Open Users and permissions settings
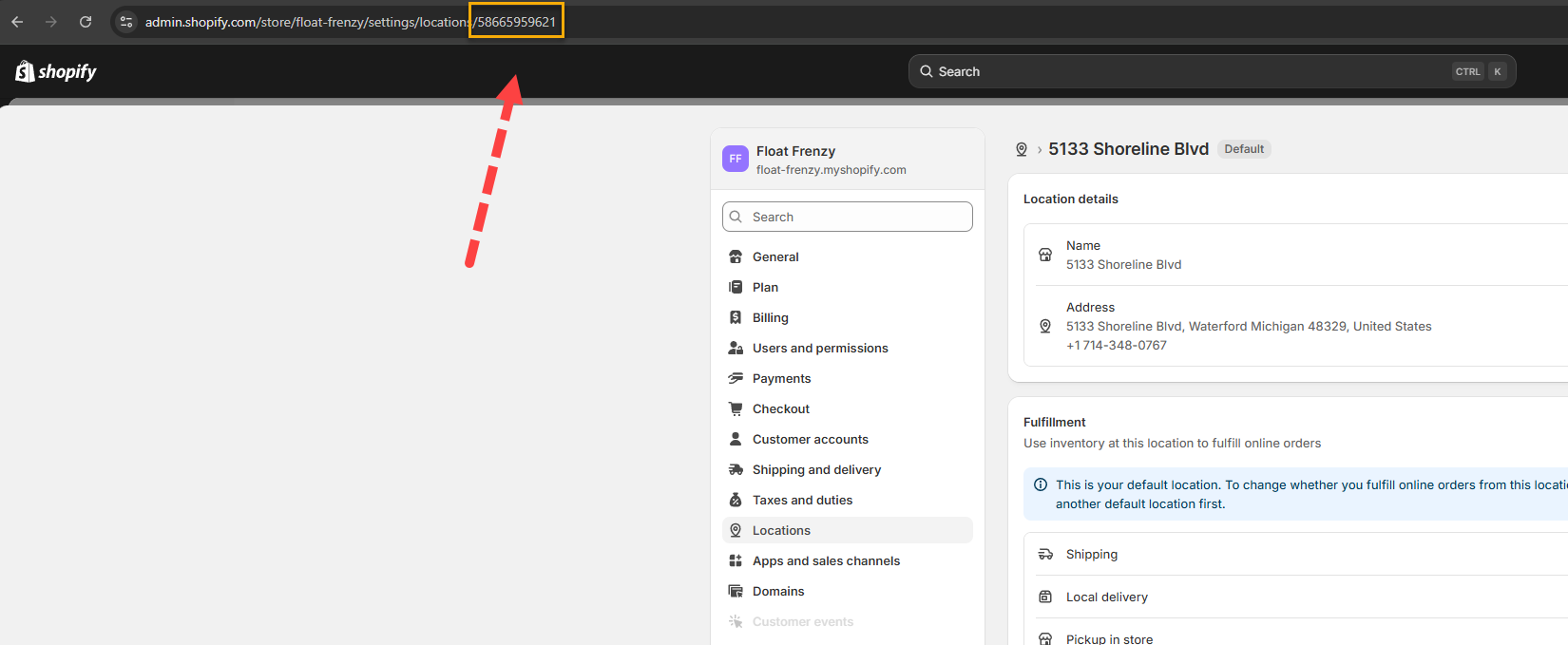 point(819,348)
